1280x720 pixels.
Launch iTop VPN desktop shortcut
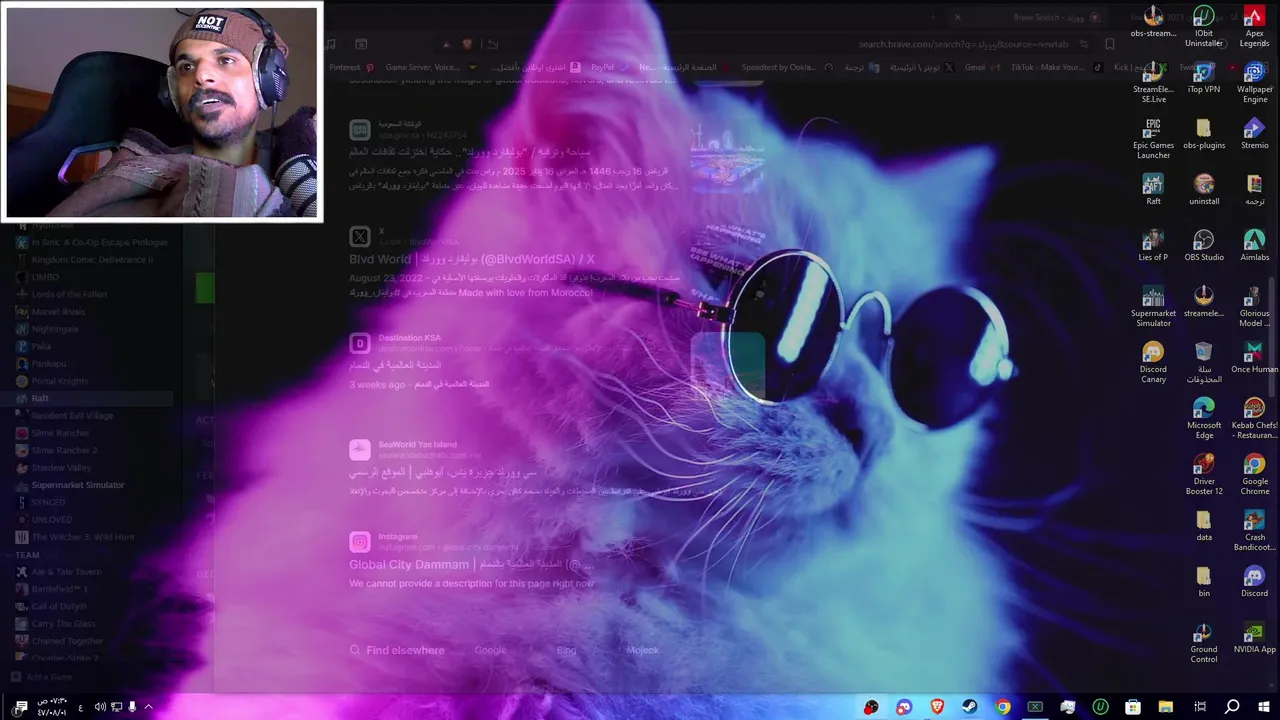pos(1204,78)
